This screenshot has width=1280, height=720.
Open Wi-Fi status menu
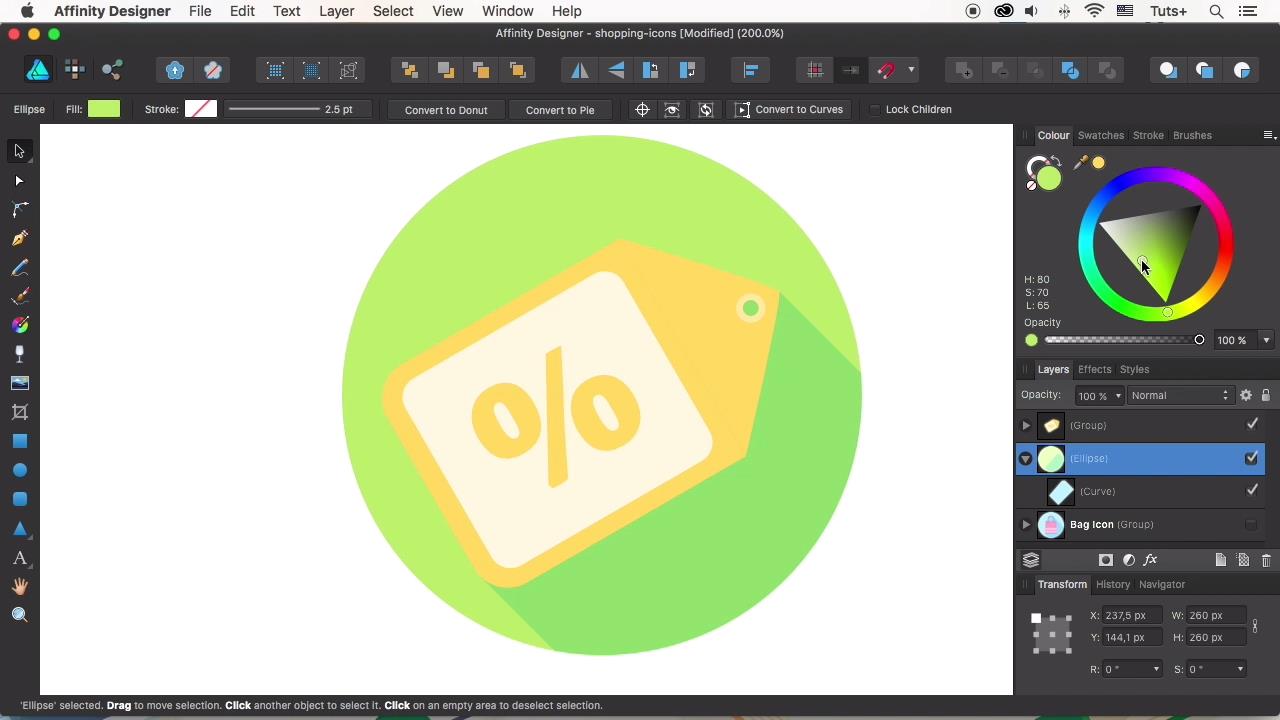click(1095, 11)
